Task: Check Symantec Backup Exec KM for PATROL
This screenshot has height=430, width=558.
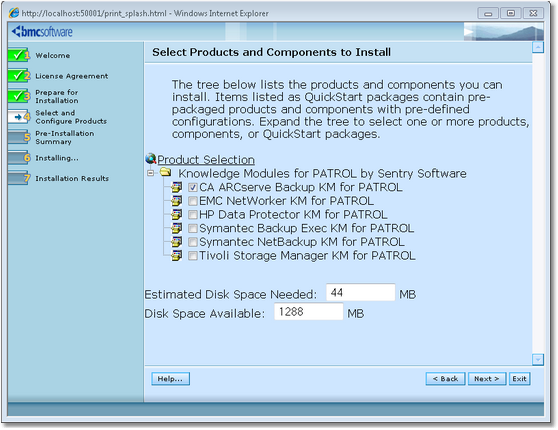Action: [x=193, y=228]
